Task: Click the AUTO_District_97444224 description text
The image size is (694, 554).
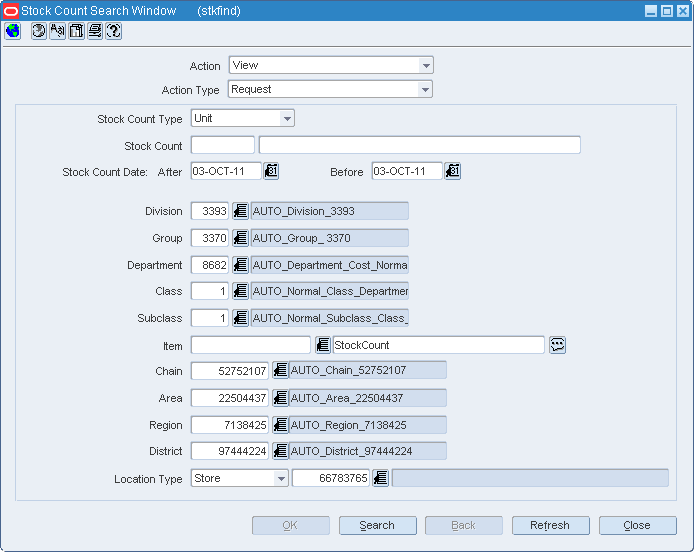Action: tap(351, 451)
